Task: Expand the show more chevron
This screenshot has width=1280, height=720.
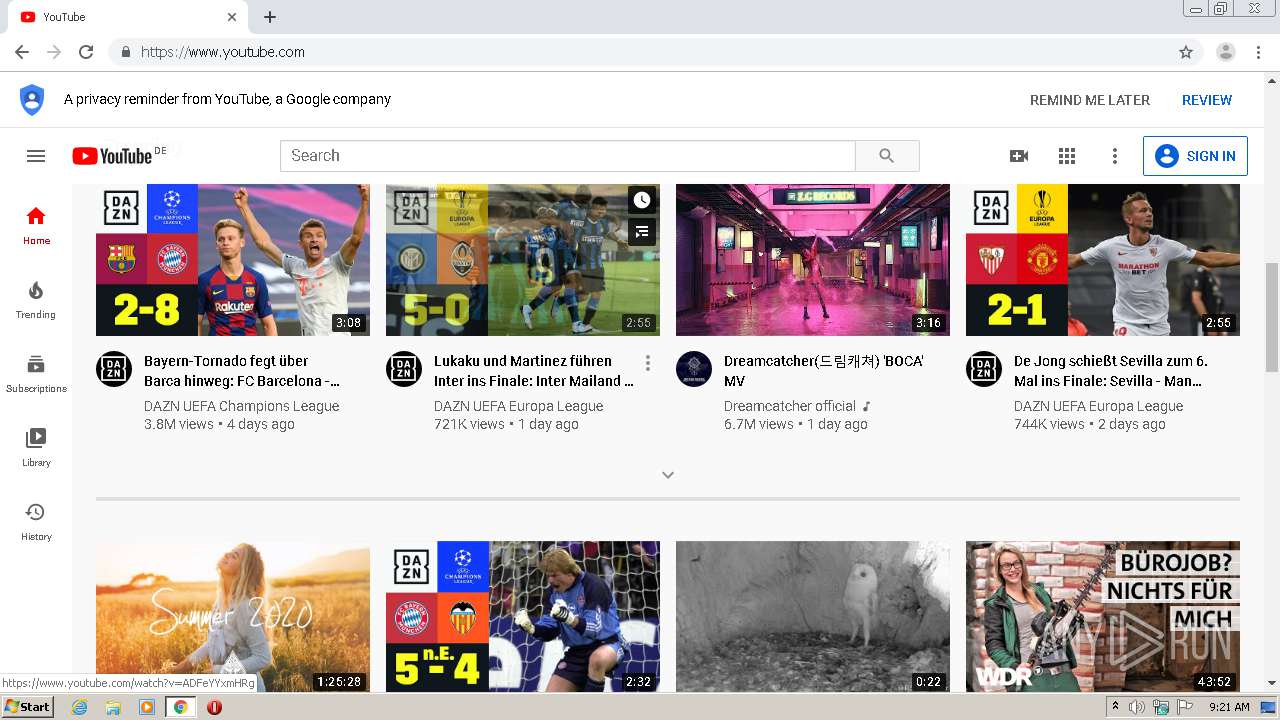Action: [668, 475]
